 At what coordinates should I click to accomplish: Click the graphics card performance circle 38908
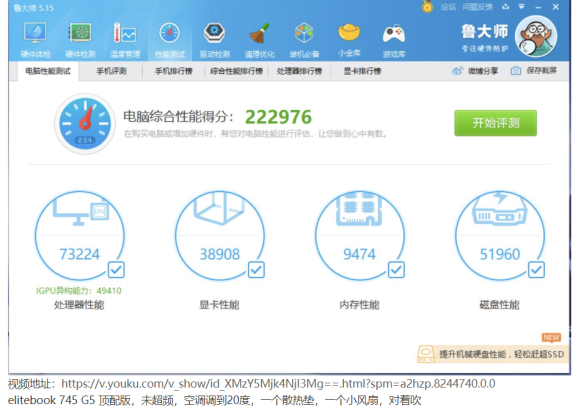pos(220,236)
